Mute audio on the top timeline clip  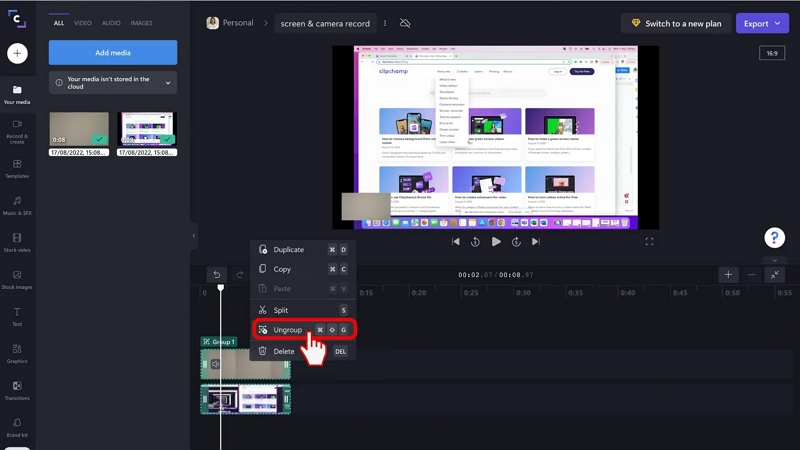point(216,364)
